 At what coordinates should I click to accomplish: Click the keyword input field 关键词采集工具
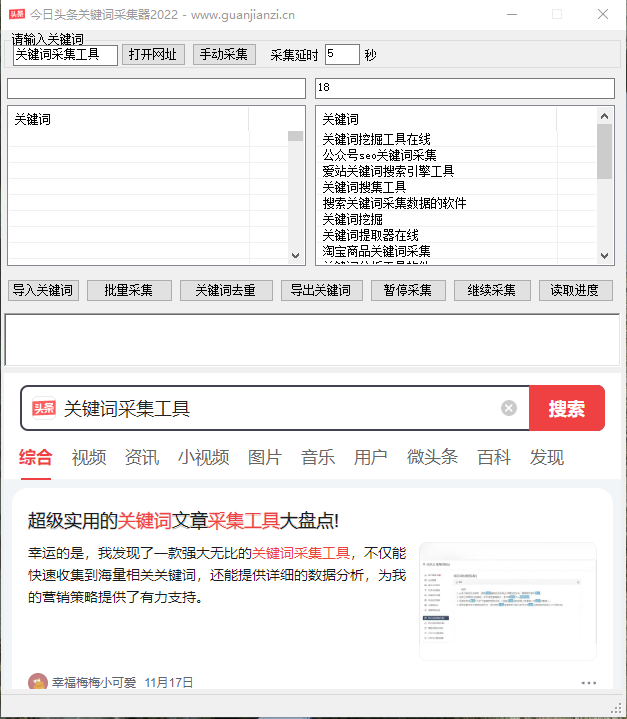coord(65,55)
